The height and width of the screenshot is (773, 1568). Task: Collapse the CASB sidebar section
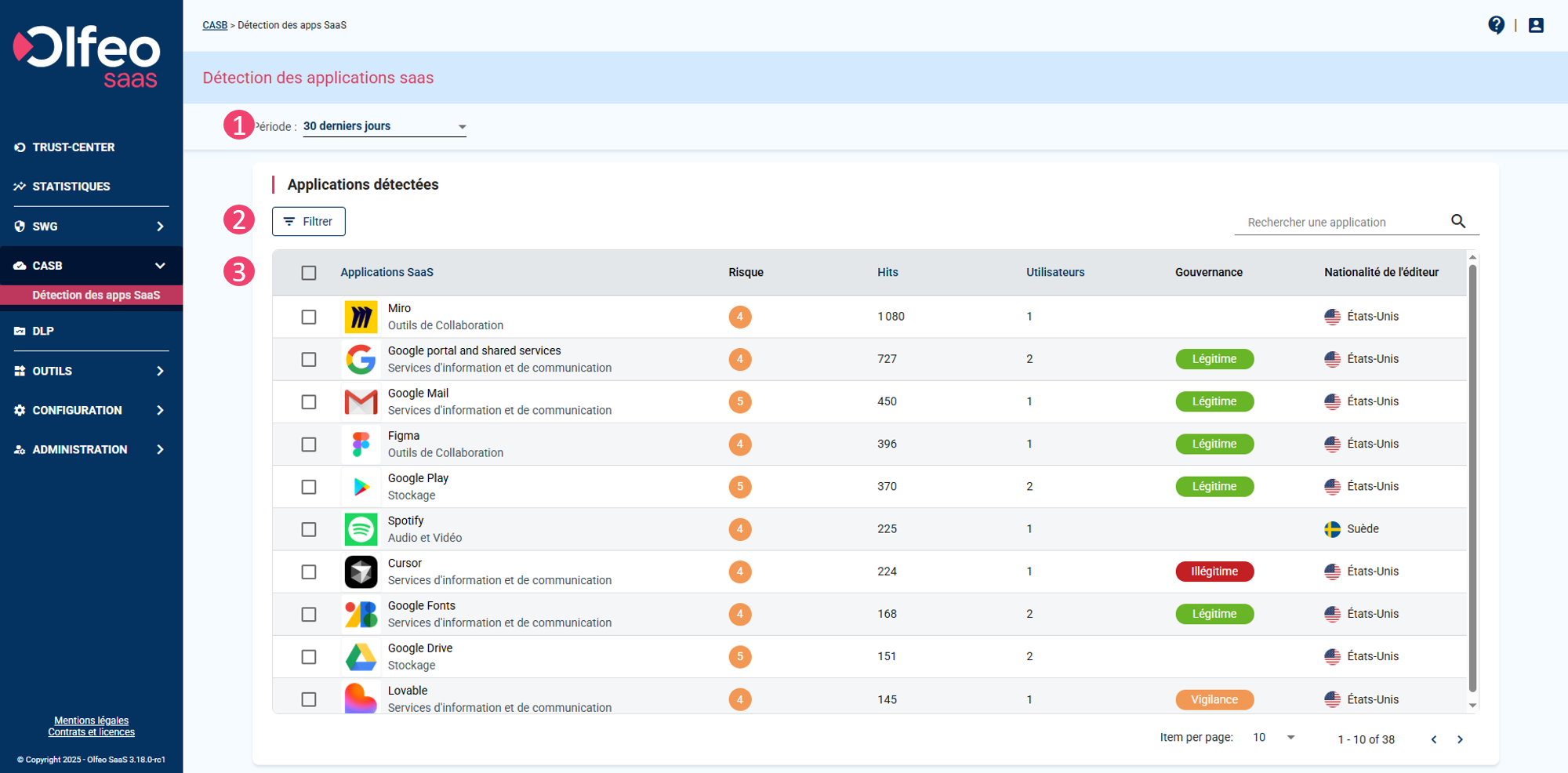tap(161, 265)
